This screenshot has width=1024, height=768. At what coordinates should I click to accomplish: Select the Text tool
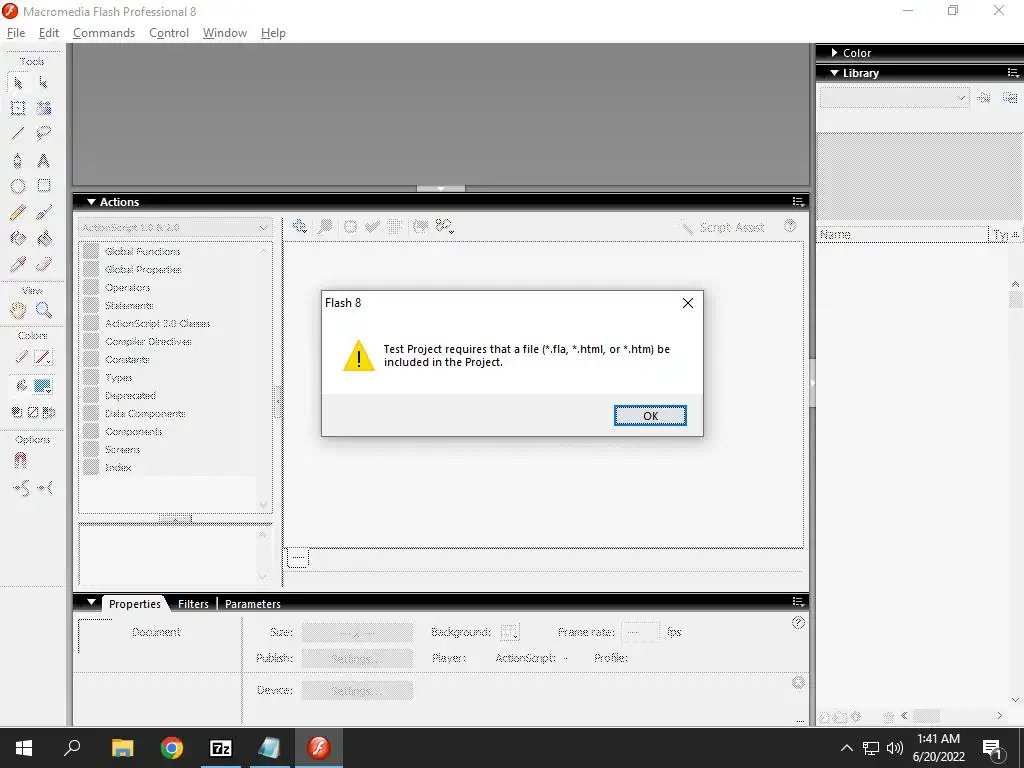[44, 160]
